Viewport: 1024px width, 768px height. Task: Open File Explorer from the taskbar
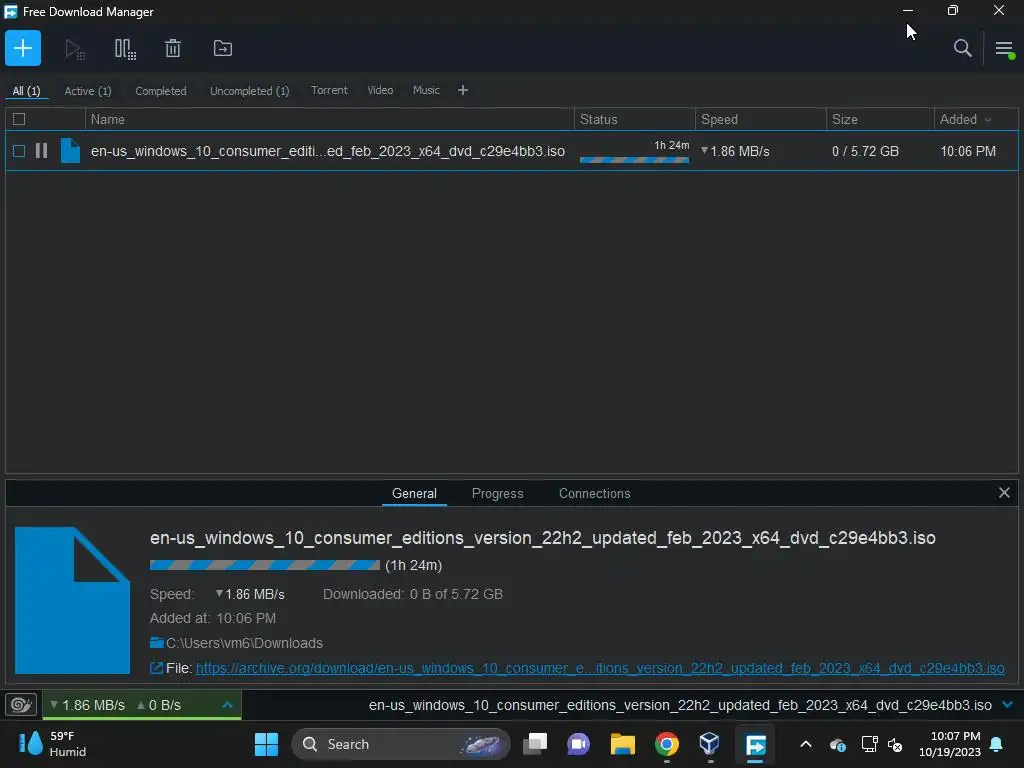coord(622,744)
